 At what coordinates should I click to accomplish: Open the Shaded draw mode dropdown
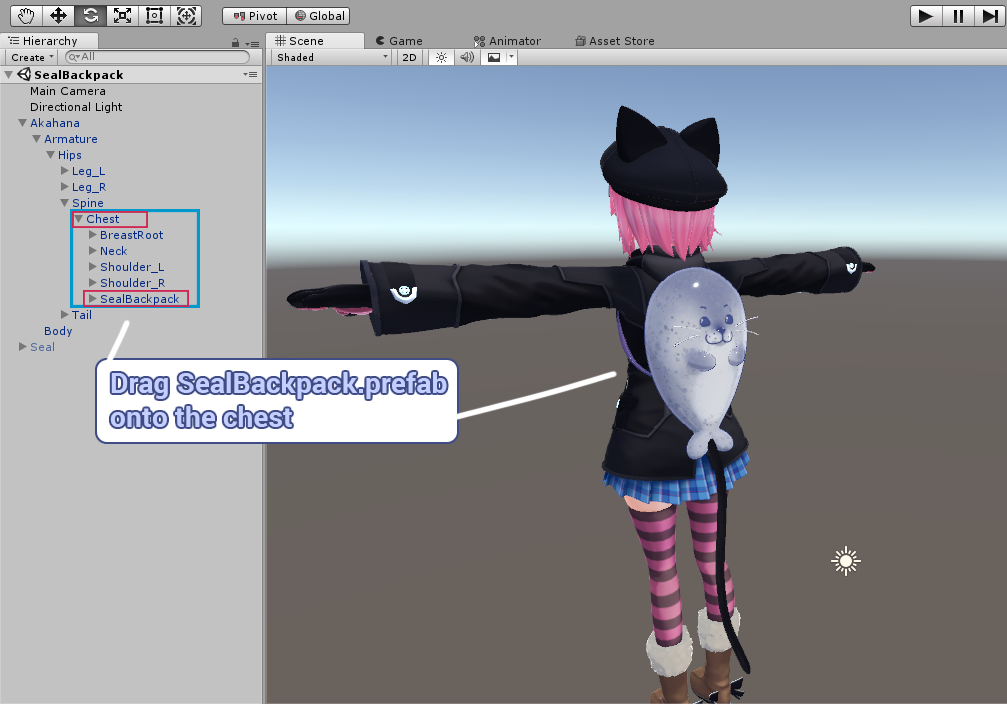[x=330, y=57]
